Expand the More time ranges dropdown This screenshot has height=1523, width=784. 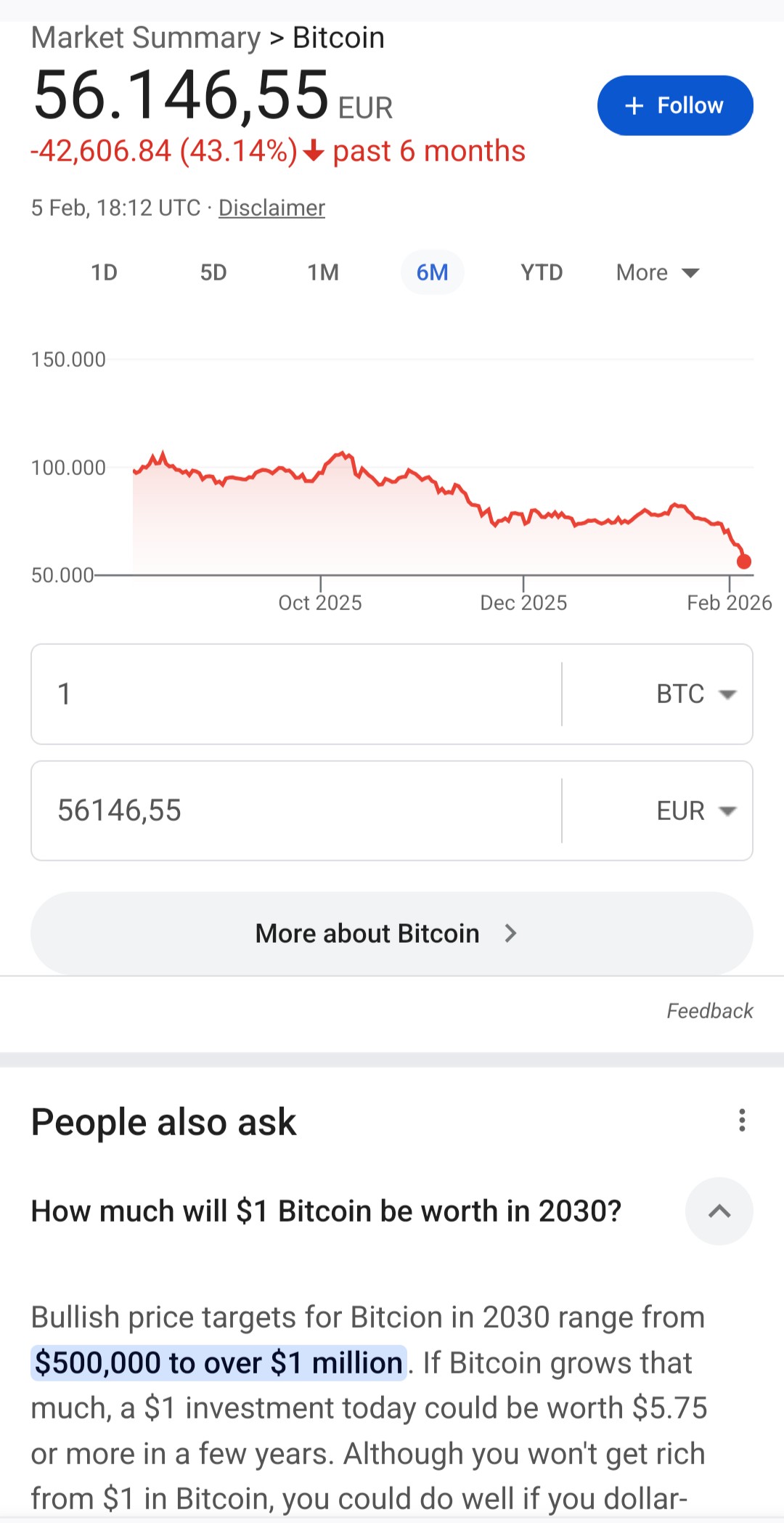point(657,273)
